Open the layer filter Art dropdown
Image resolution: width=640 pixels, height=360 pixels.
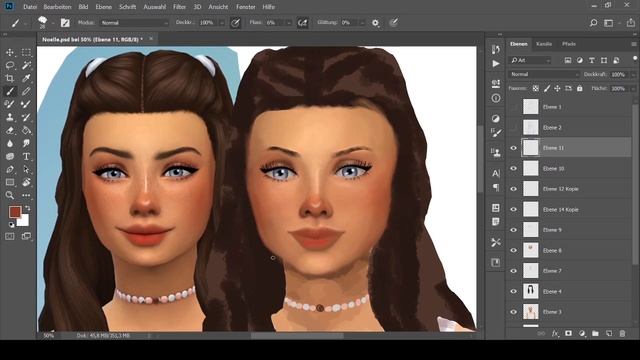[x=530, y=60]
